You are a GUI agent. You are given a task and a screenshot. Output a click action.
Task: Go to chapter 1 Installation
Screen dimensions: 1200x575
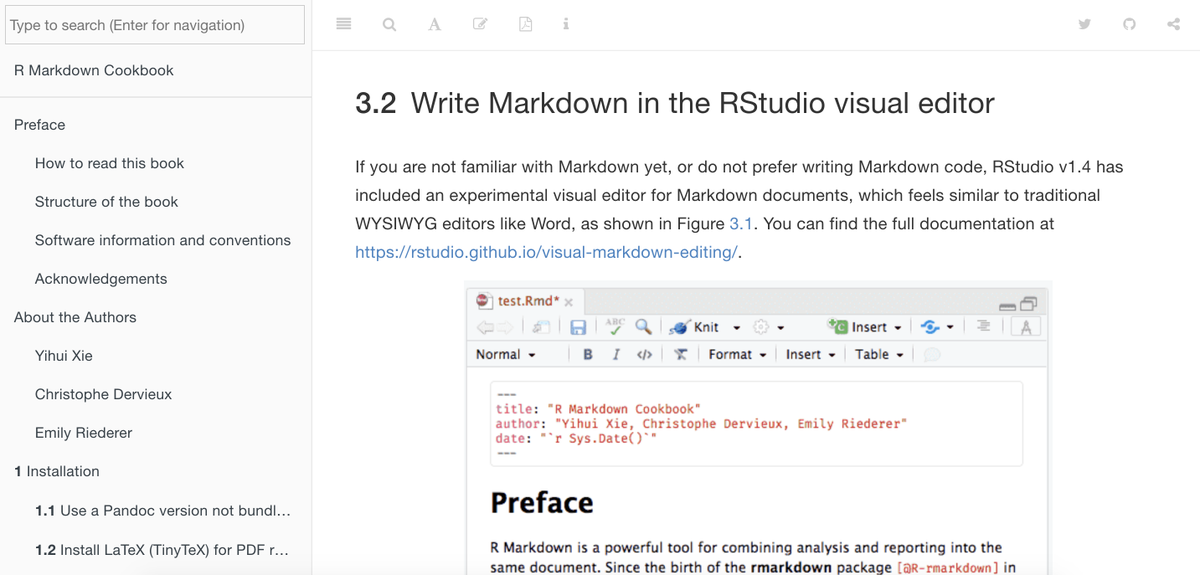(x=57, y=471)
